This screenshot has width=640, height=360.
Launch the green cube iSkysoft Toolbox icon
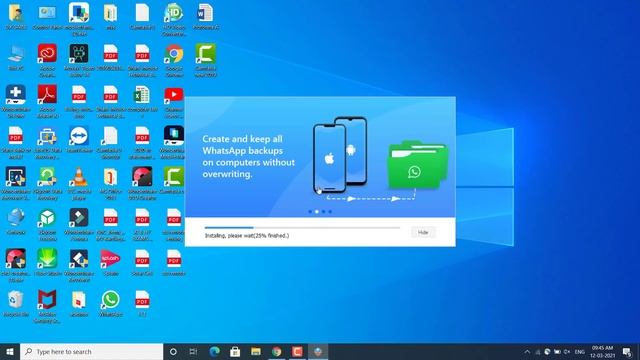[x=47, y=224]
